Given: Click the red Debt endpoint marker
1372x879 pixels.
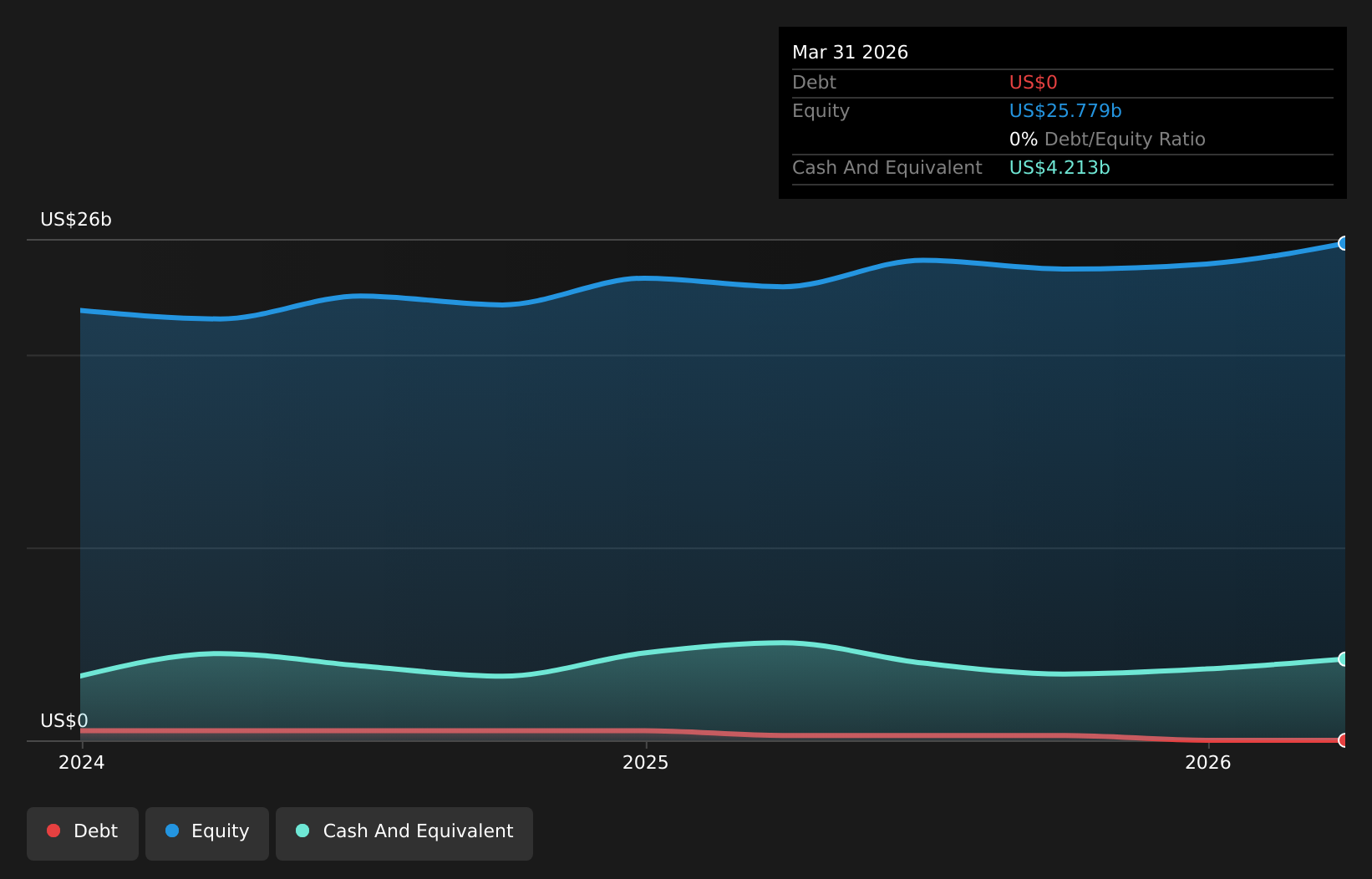Looking at the screenshot, I should [1344, 739].
